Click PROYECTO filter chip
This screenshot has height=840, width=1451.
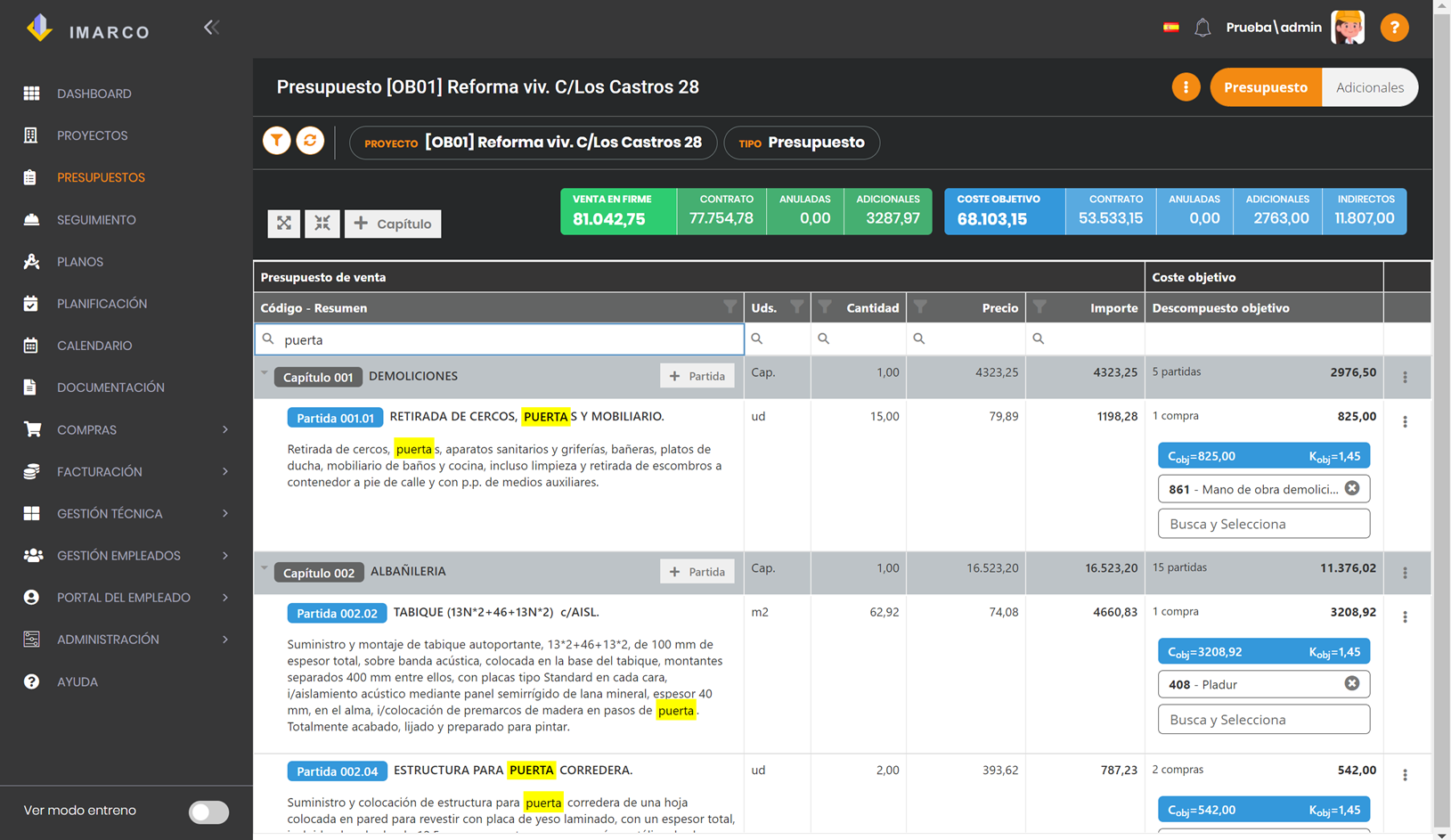pos(533,143)
